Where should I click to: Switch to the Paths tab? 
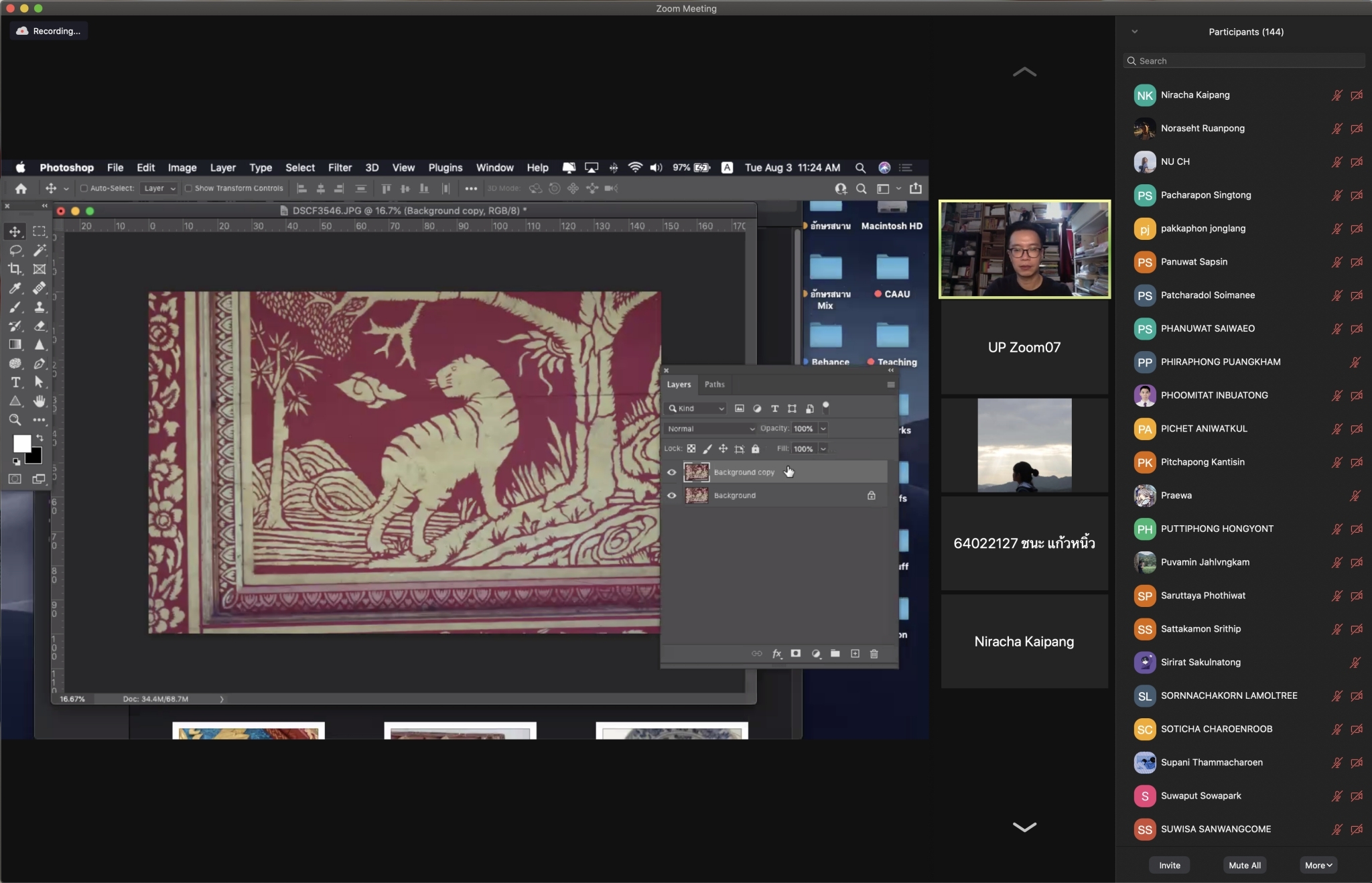click(714, 385)
